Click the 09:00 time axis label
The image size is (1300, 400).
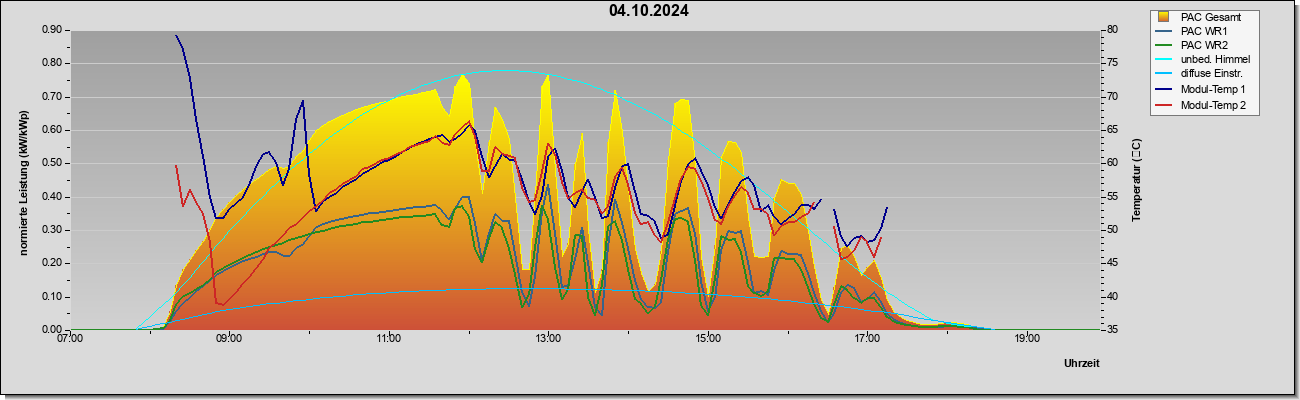(x=229, y=338)
